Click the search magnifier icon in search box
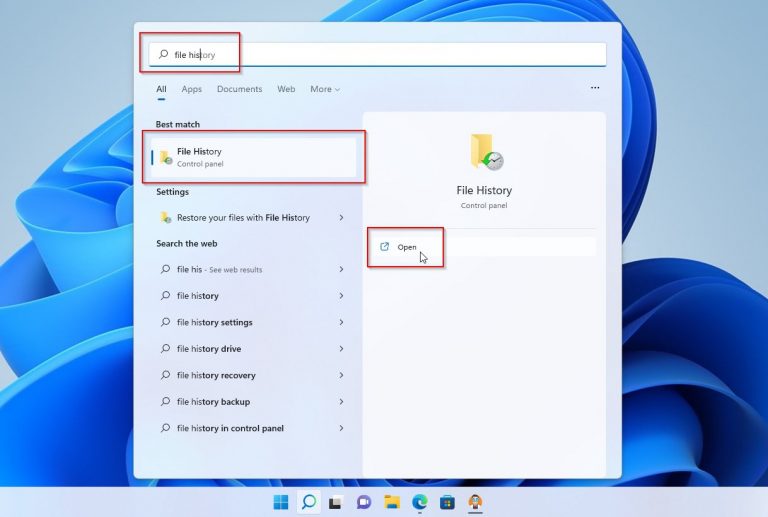Viewport: 768px width, 517px height. 164,54
